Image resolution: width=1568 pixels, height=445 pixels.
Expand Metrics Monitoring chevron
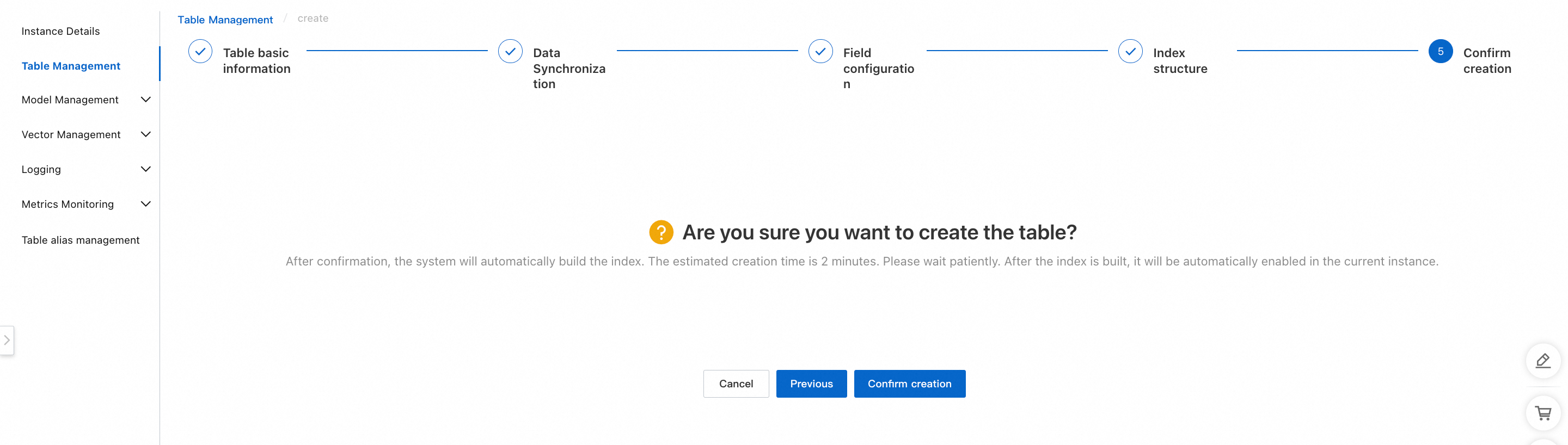click(x=145, y=204)
